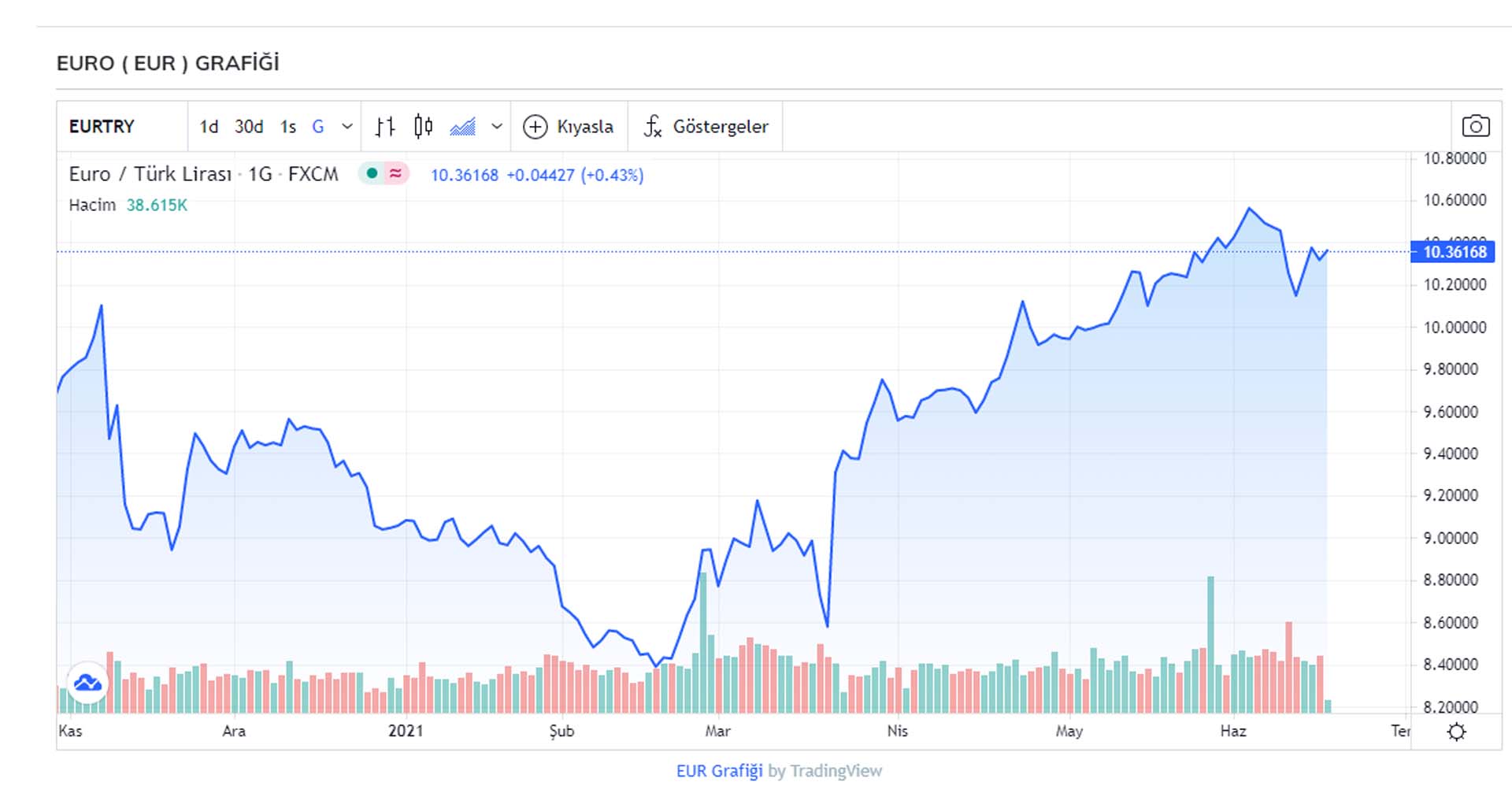Open the camera snapshot tool
Screen dimensions: 1512x804
(x=1477, y=126)
